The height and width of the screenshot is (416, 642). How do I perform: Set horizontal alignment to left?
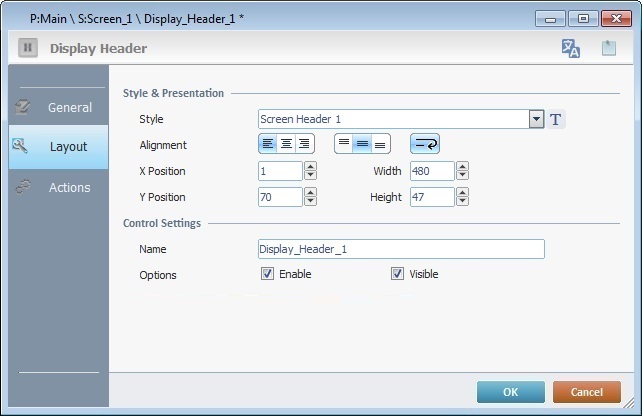click(x=268, y=145)
